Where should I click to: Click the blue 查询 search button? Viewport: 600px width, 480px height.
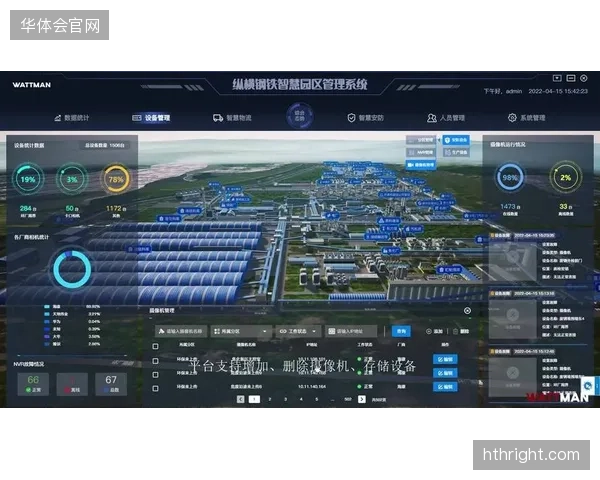coord(401,331)
